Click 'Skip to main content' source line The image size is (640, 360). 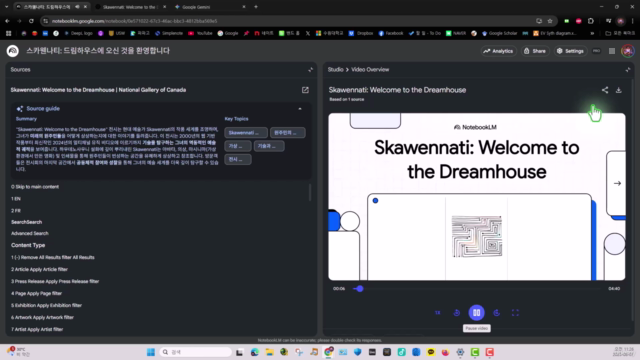[x=35, y=187]
